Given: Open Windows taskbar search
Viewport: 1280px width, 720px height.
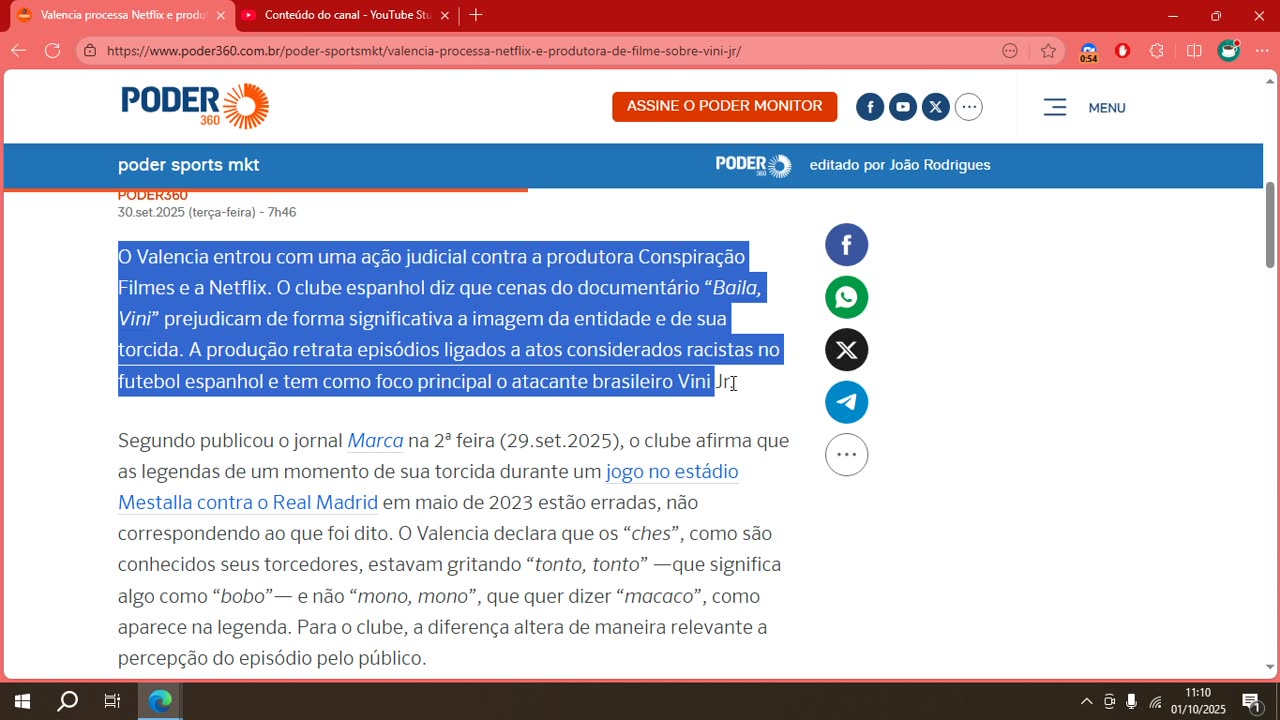Looking at the screenshot, I should coord(67,701).
